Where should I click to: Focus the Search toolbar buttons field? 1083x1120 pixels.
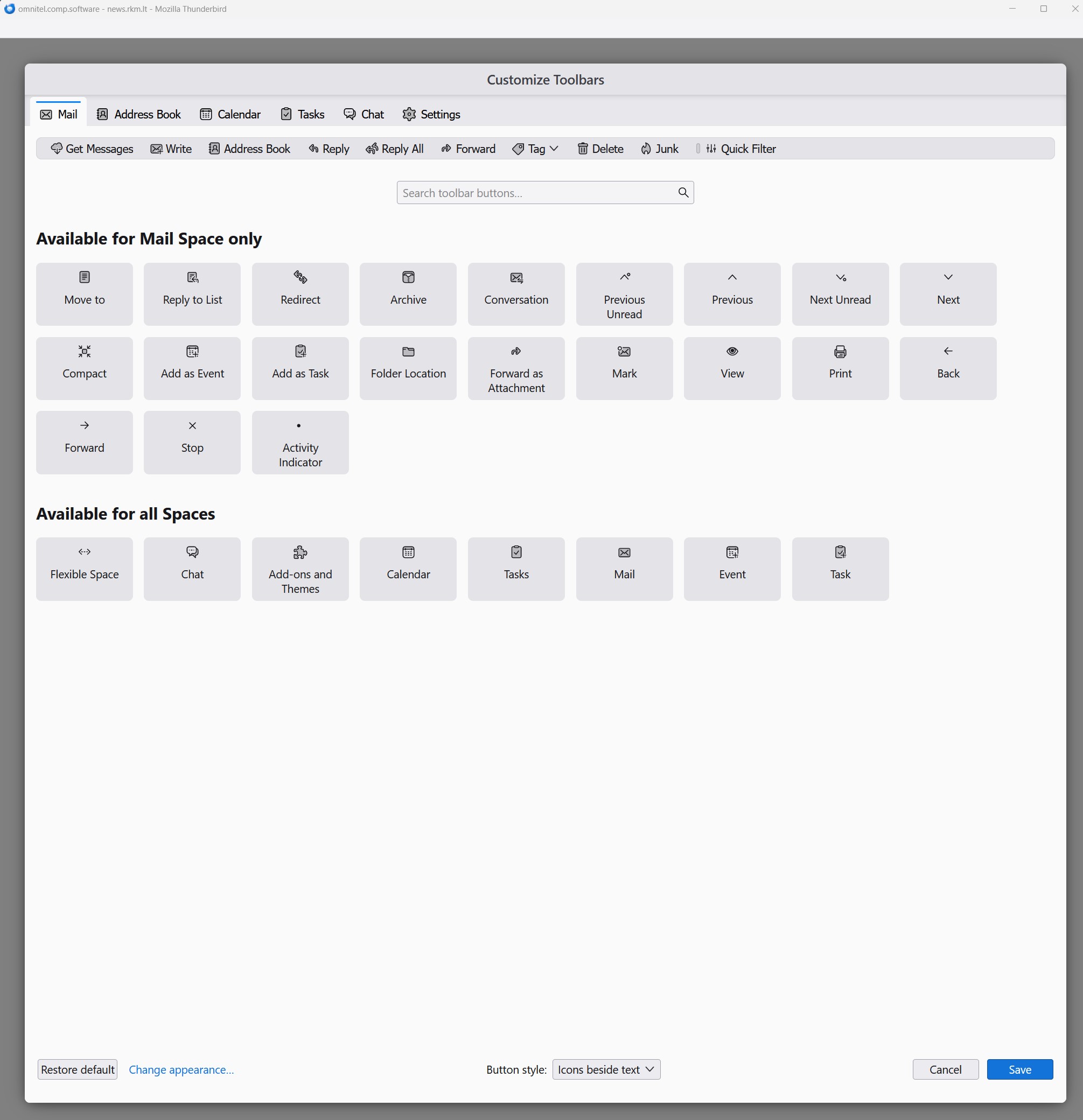tap(537, 193)
